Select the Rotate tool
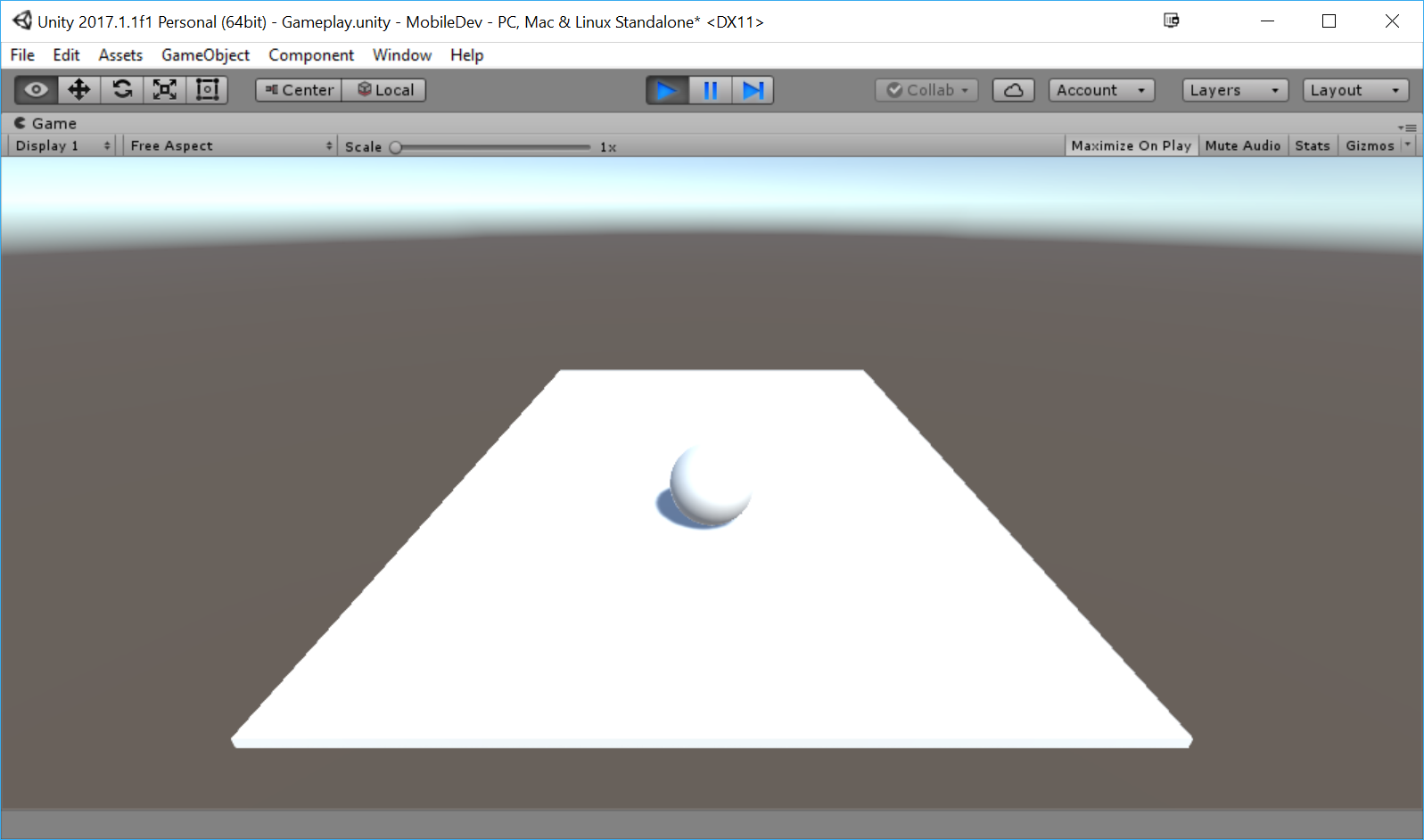The height and width of the screenshot is (840, 1424). coord(122,90)
